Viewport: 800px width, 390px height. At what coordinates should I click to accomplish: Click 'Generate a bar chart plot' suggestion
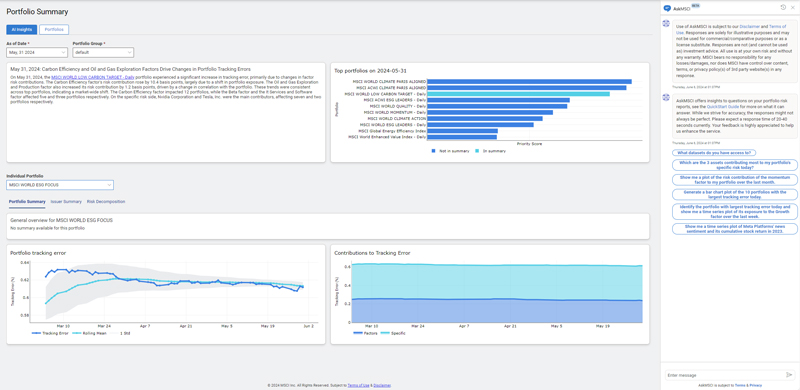coord(735,194)
